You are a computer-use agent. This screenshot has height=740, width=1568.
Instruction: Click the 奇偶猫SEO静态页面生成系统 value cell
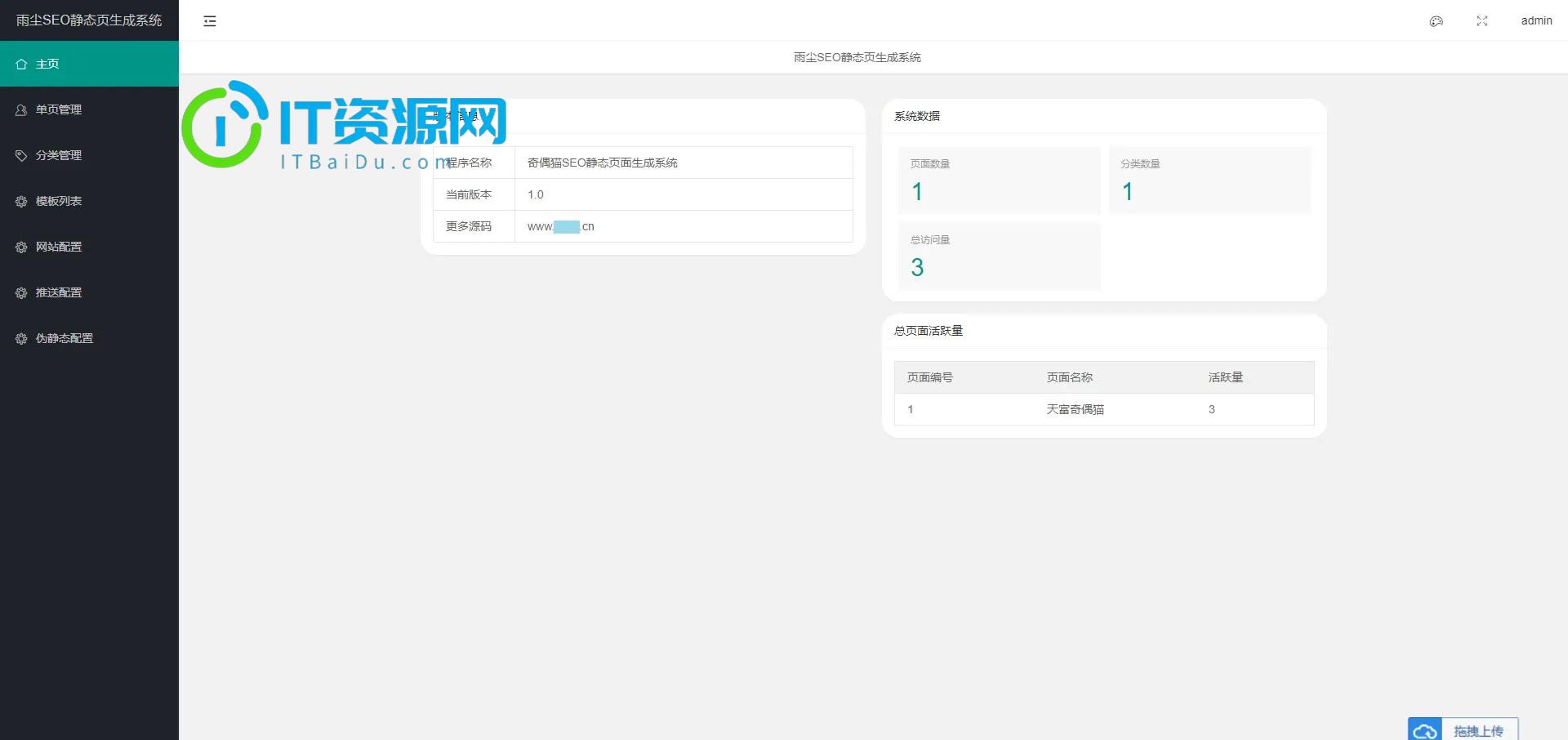point(684,163)
